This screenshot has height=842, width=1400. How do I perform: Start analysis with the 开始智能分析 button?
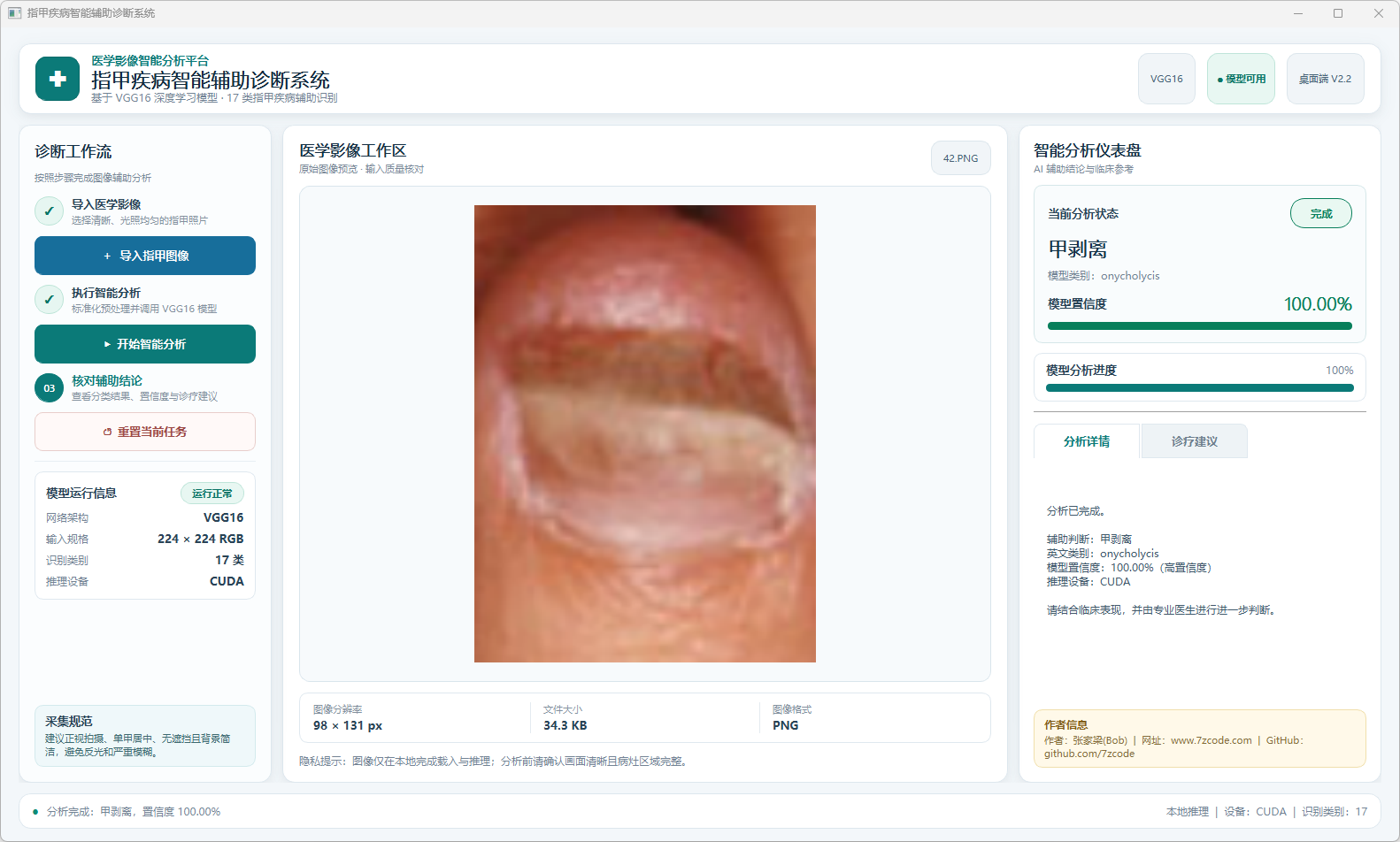click(x=145, y=344)
